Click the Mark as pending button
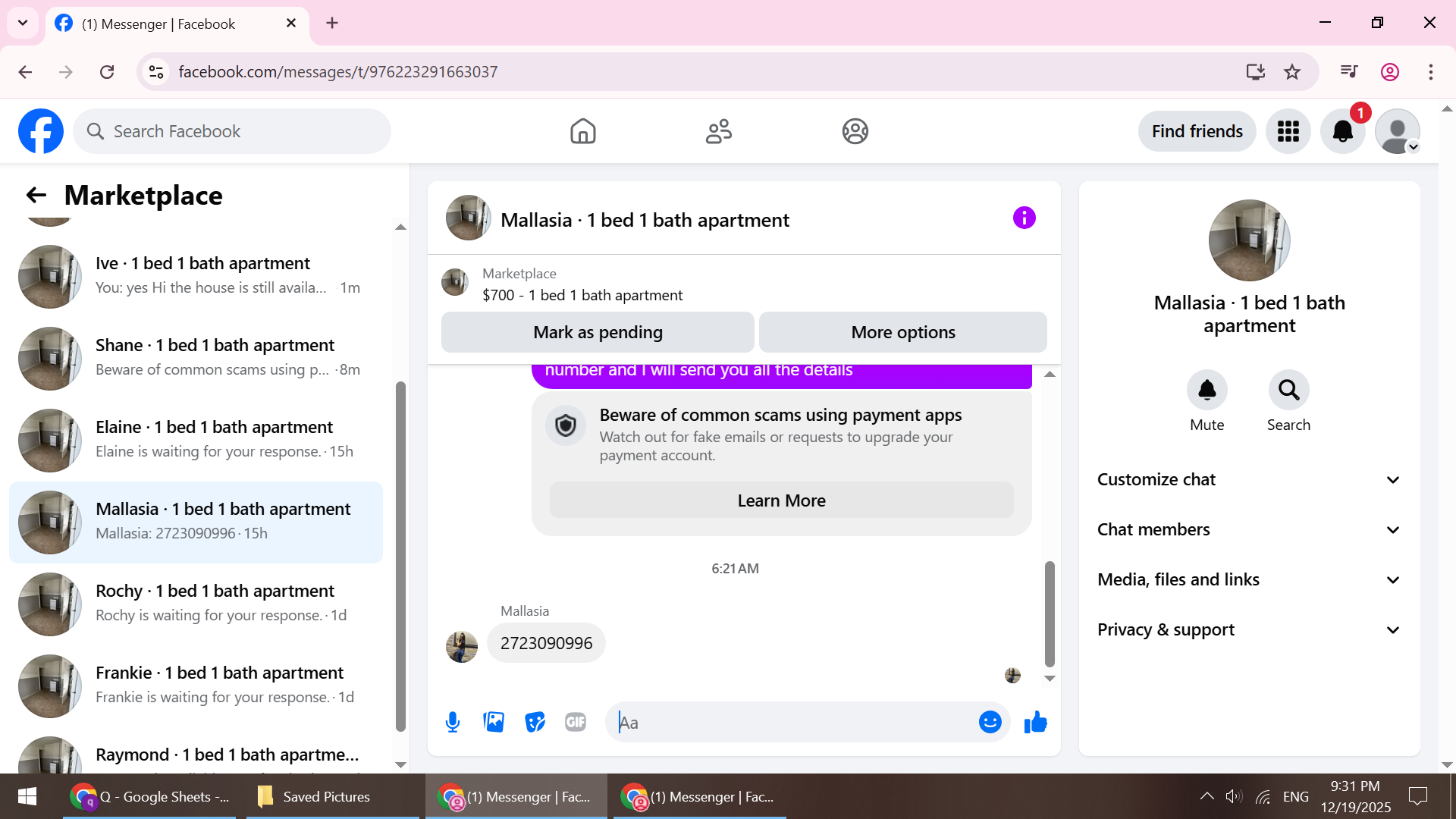 (598, 332)
